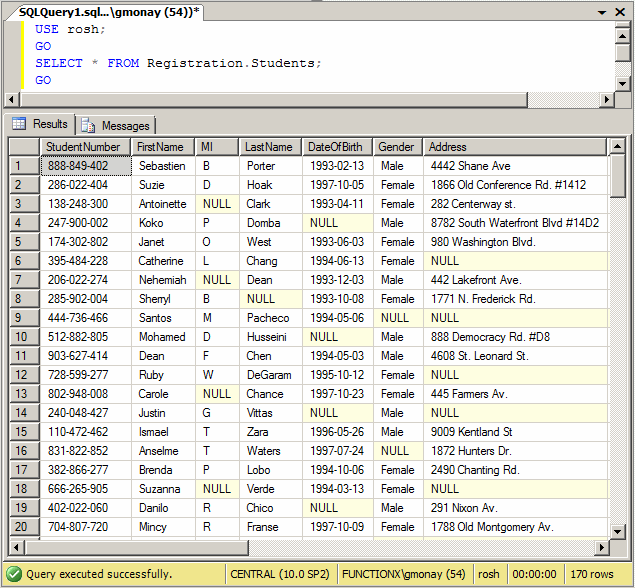The image size is (635, 588).
Task: Select the FirstName column header
Action: point(163,147)
